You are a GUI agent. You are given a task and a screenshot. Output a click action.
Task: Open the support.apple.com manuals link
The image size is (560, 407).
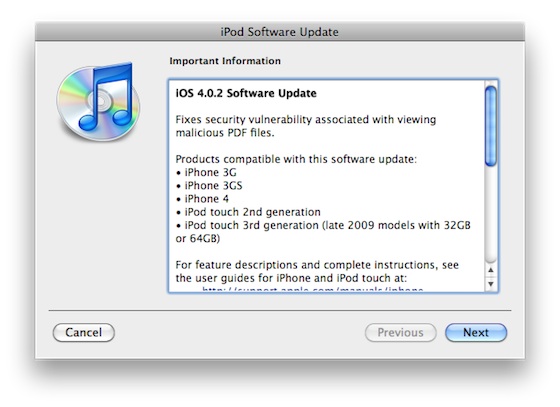click(x=313, y=290)
